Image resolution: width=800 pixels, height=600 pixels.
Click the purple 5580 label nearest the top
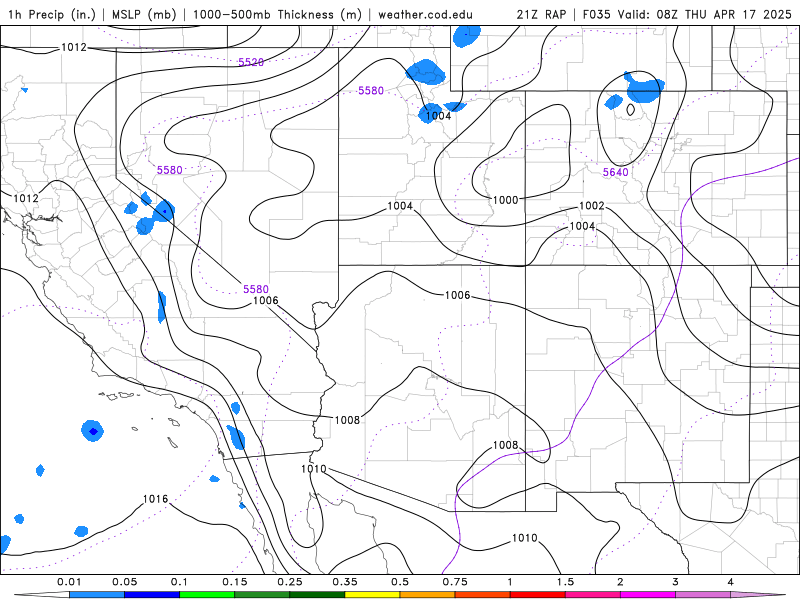tap(371, 91)
